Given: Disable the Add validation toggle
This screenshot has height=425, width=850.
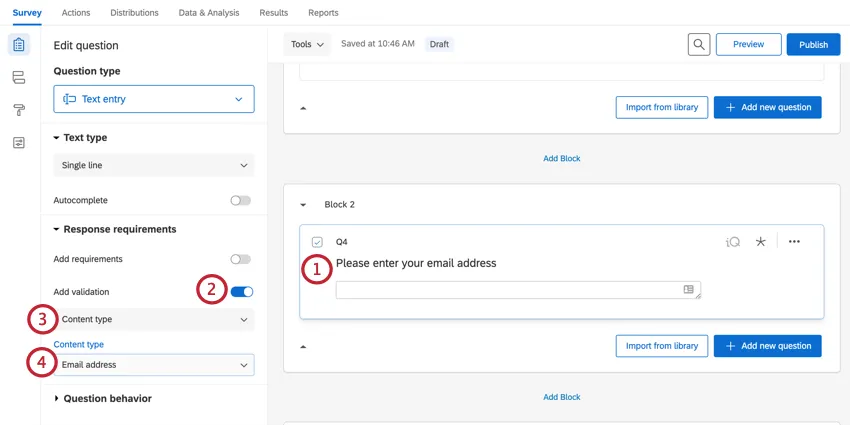Looking at the screenshot, I should (x=242, y=292).
